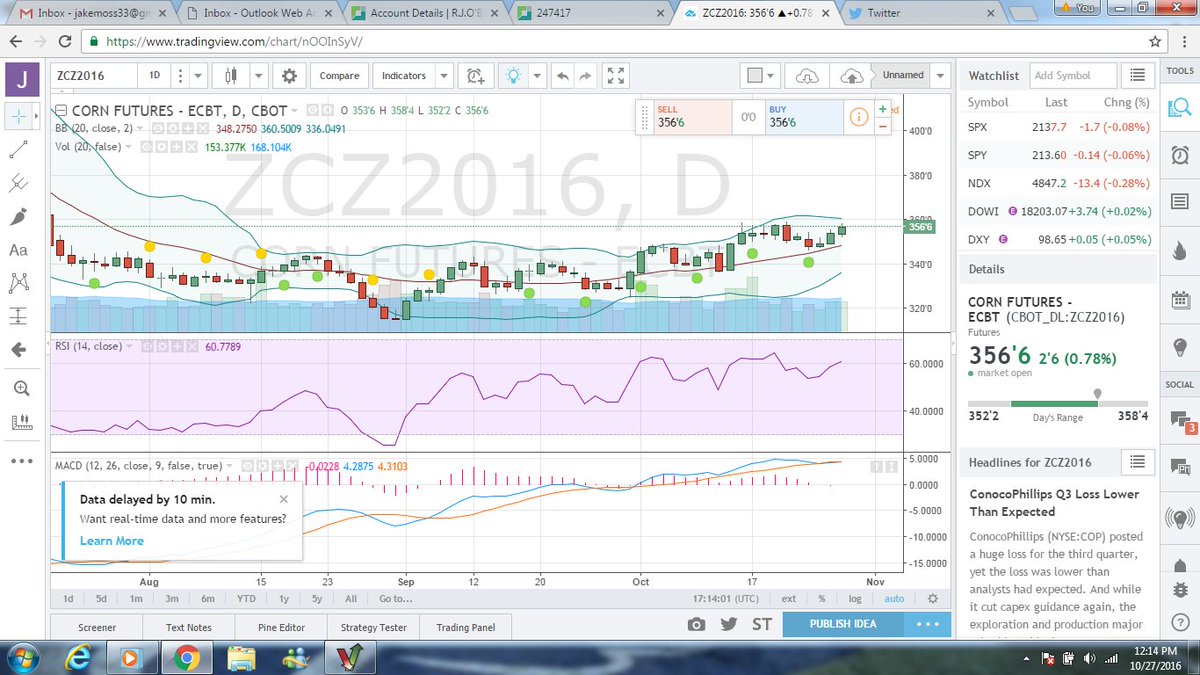
Task: Select the crosshair cursor tool
Action: tap(18, 116)
